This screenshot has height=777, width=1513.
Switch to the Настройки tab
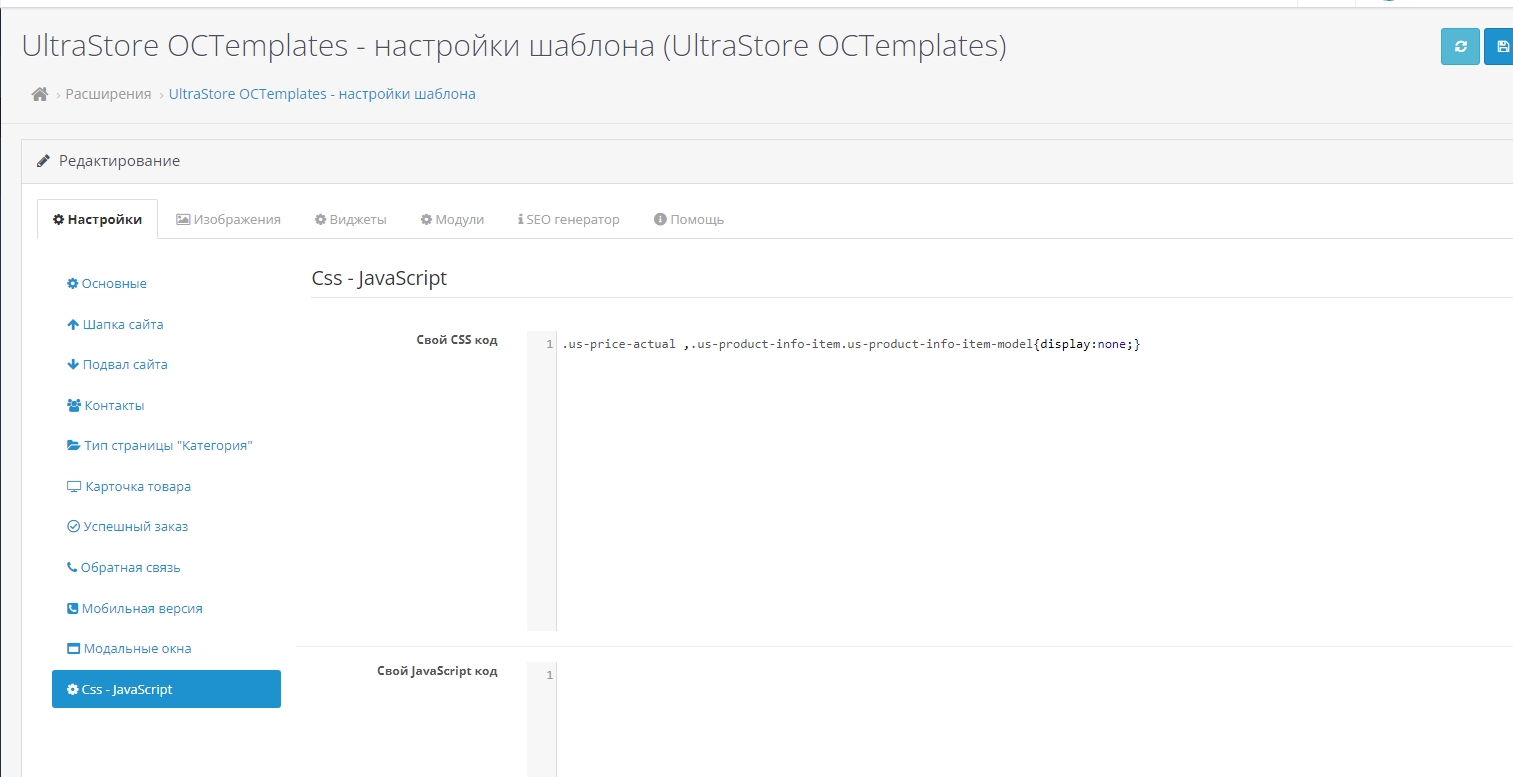pyautogui.click(x=97, y=219)
